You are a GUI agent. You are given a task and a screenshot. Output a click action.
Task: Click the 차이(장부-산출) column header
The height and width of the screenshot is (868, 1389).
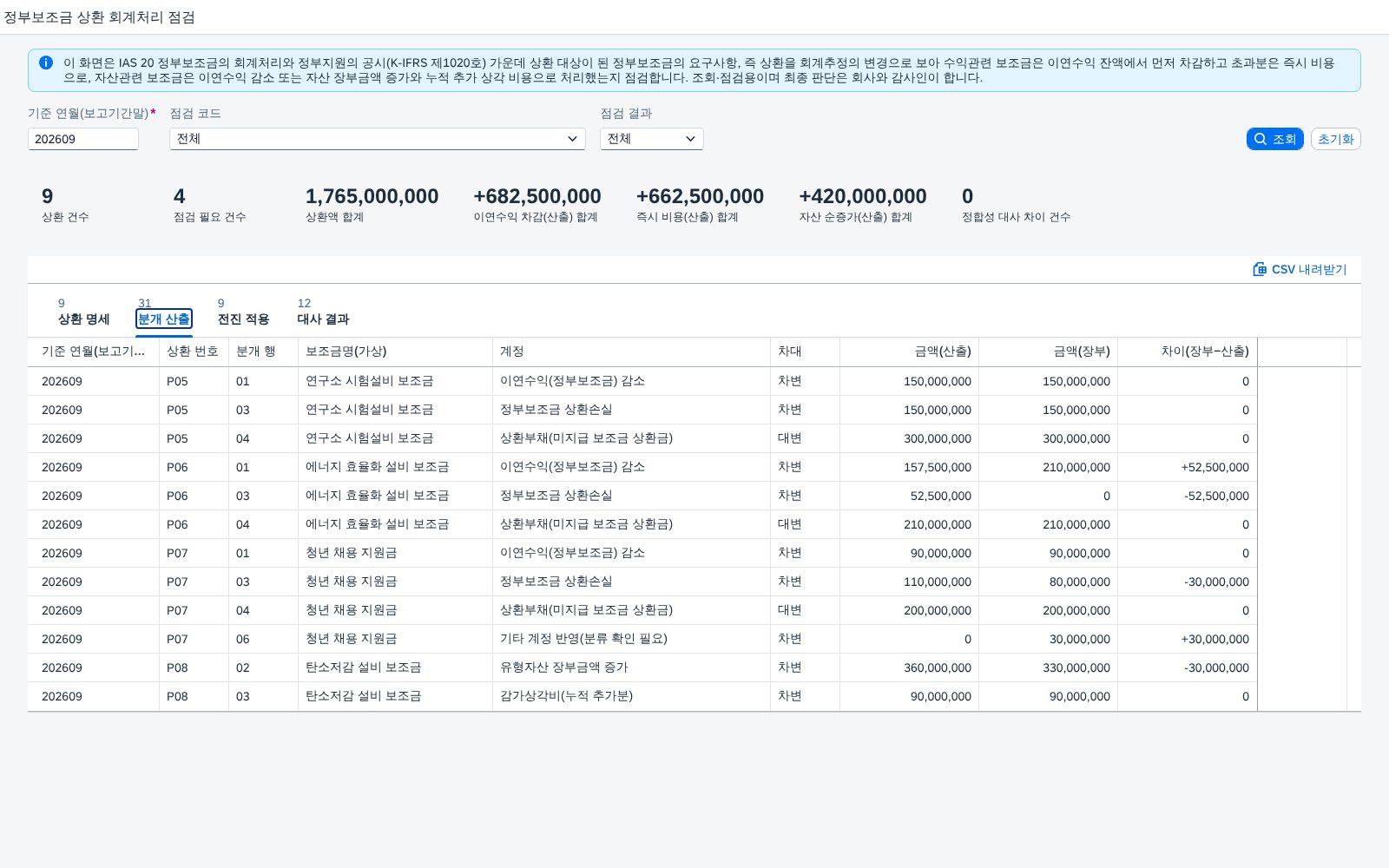[x=1187, y=352]
